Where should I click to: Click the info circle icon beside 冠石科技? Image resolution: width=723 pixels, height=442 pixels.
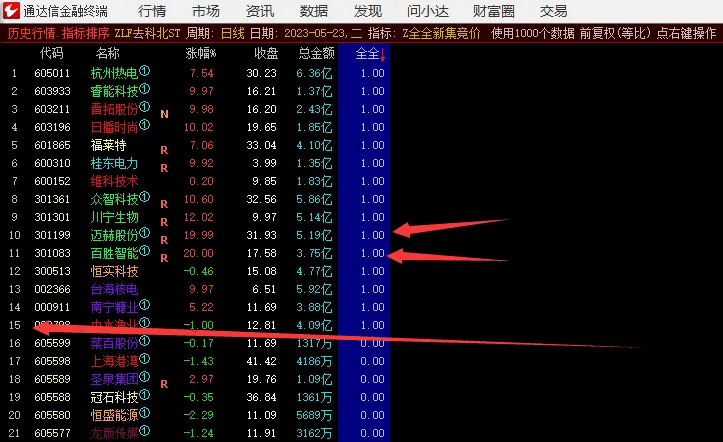tap(145, 395)
